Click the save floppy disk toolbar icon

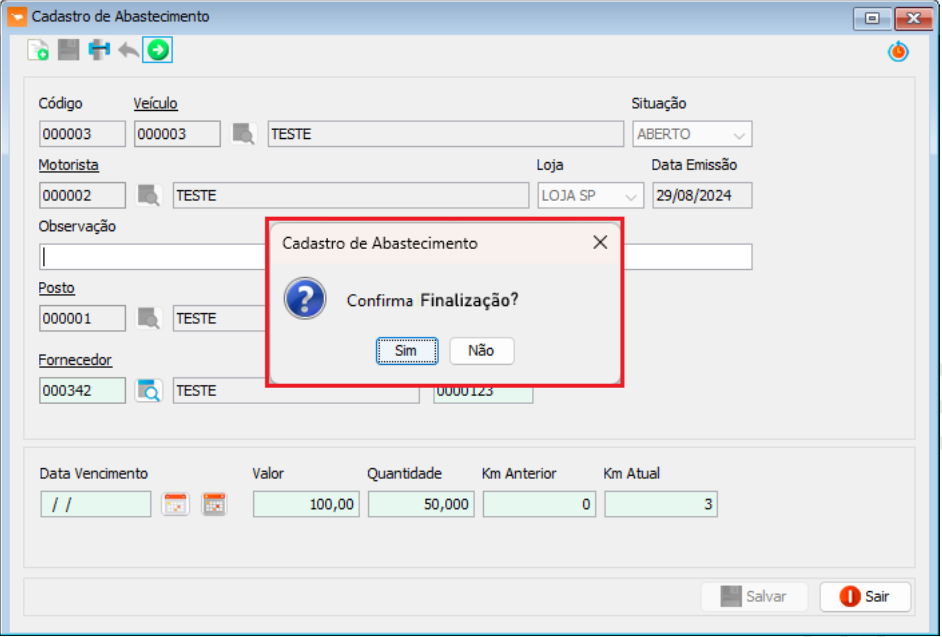click(x=68, y=50)
